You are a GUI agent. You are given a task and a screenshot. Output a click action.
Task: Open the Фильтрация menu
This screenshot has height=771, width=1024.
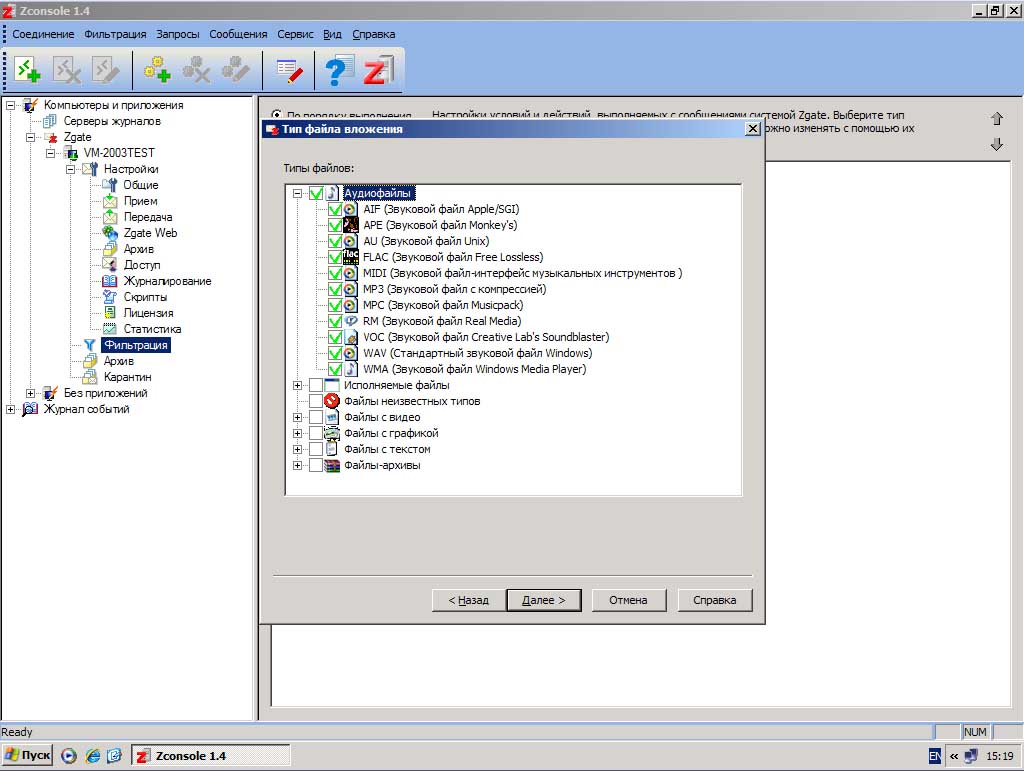(115, 34)
